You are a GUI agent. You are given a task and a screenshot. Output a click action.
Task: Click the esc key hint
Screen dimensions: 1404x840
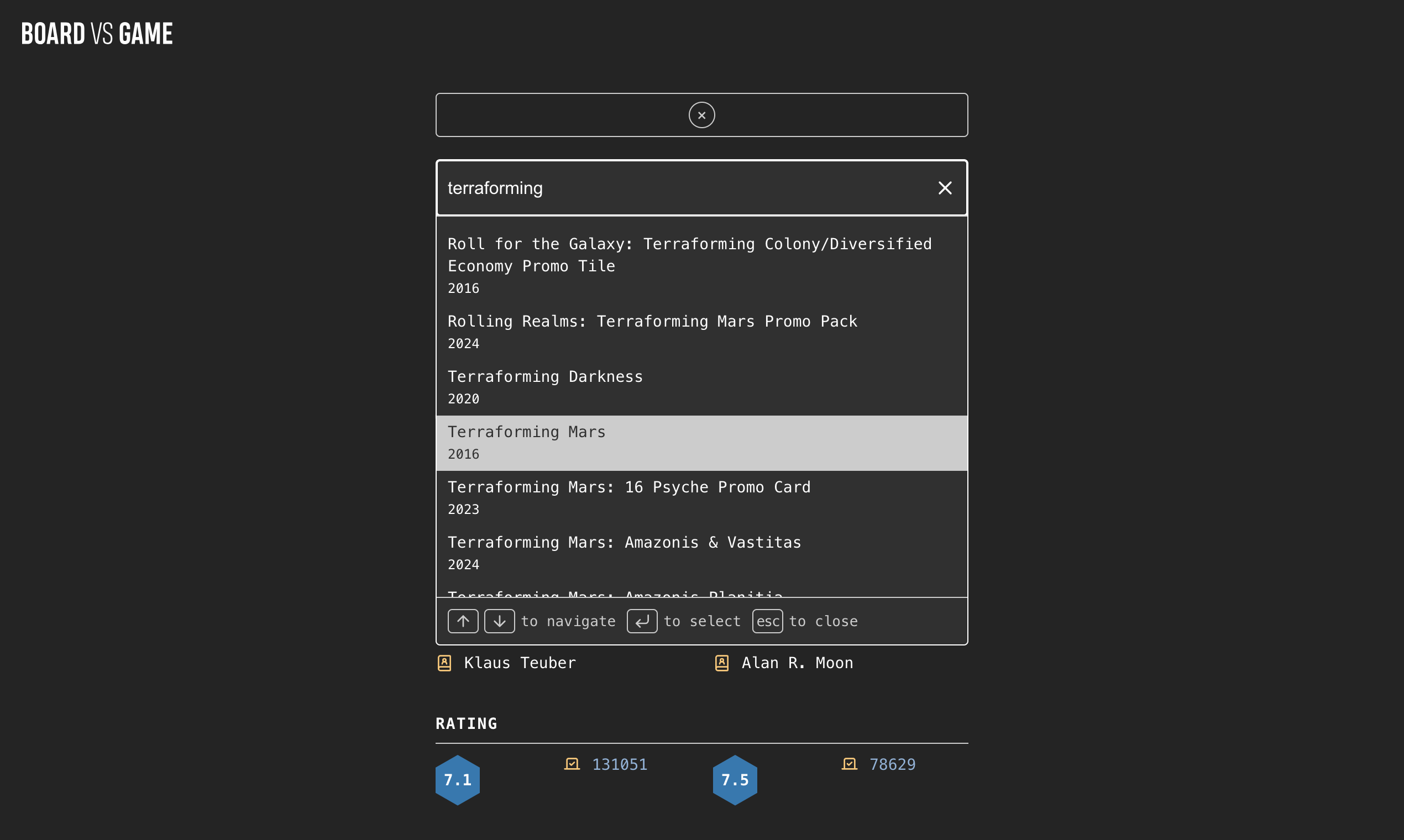(768, 621)
